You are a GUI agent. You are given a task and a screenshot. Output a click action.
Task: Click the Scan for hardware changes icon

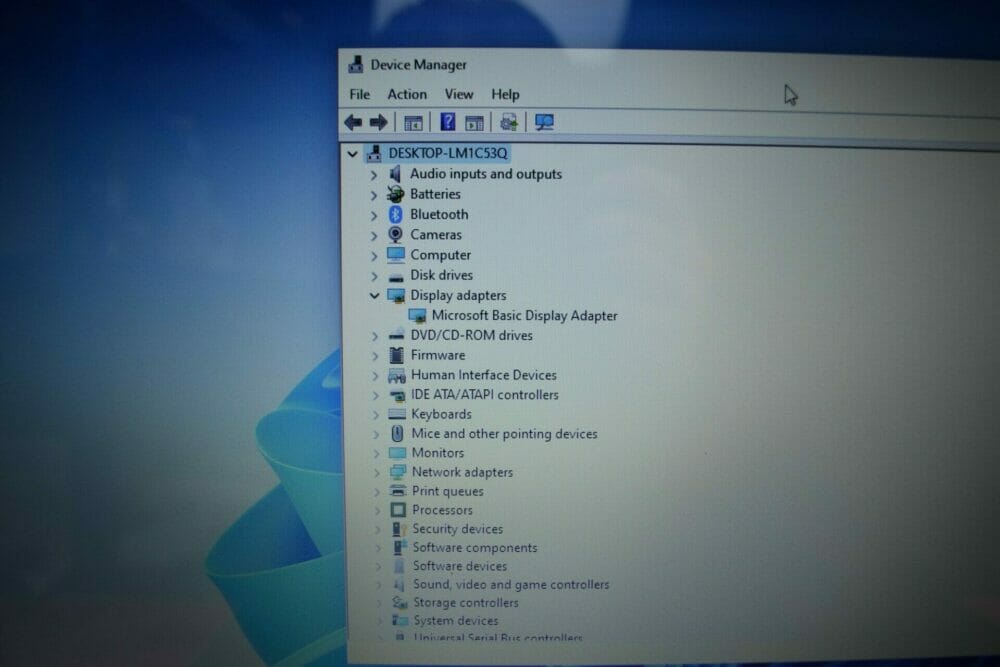pyautogui.click(x=544, y=122)
